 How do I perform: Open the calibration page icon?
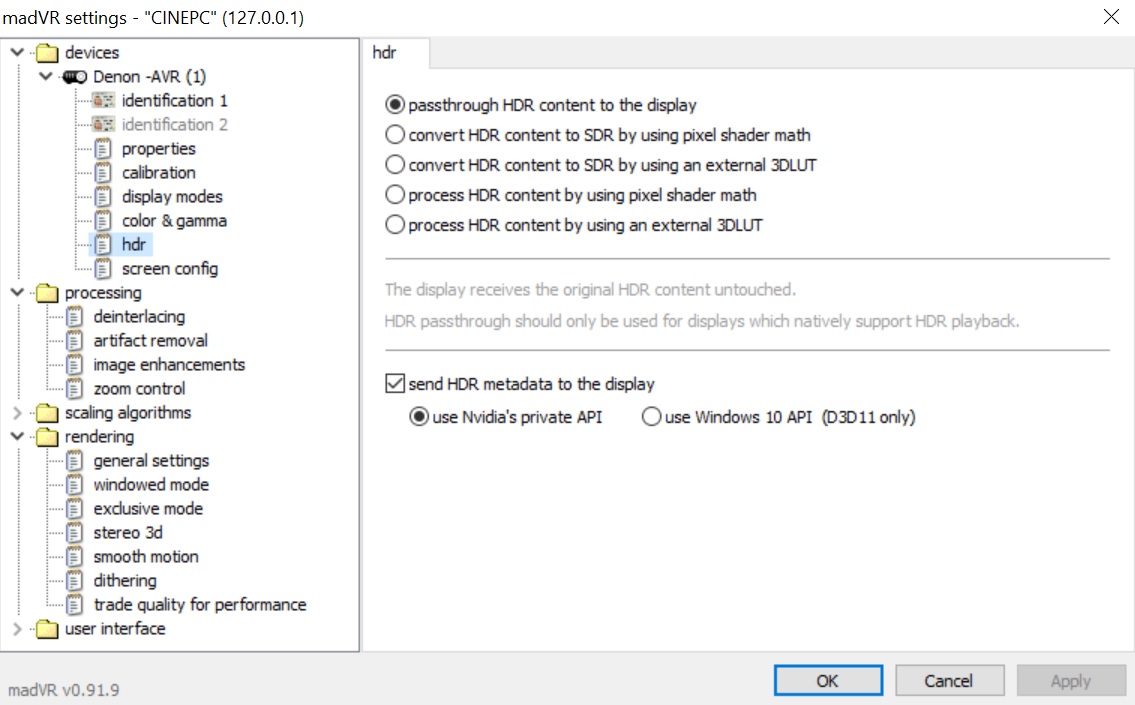tap(104, 173)
